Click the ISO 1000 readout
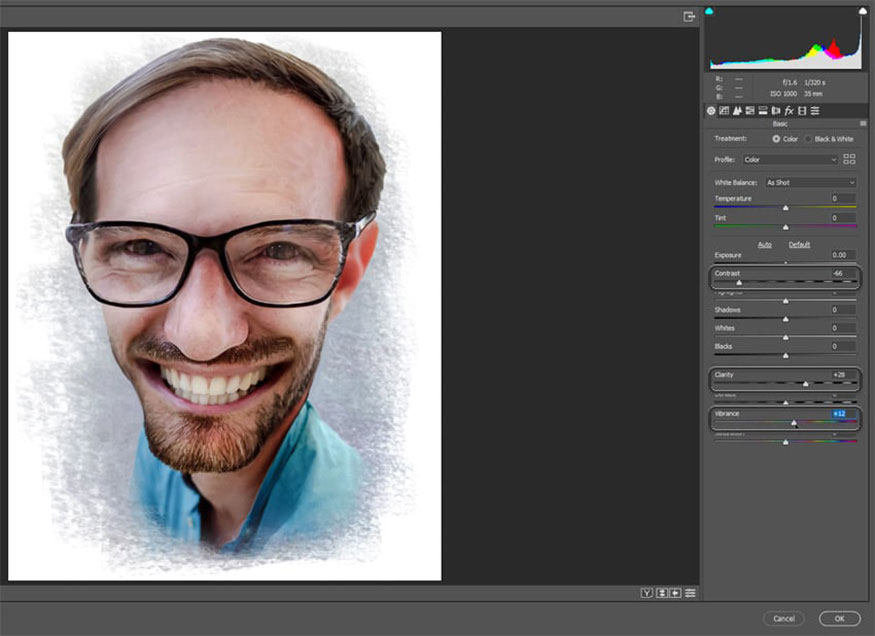875x636 pixels. [783, 94]
